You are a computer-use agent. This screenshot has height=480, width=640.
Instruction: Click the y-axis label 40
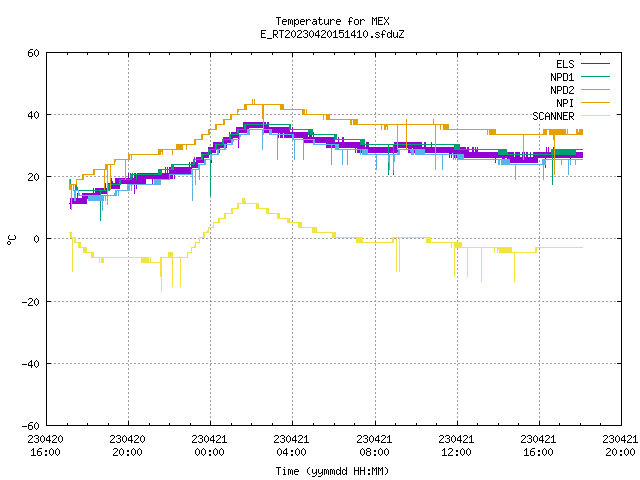[x=33, y=115]
